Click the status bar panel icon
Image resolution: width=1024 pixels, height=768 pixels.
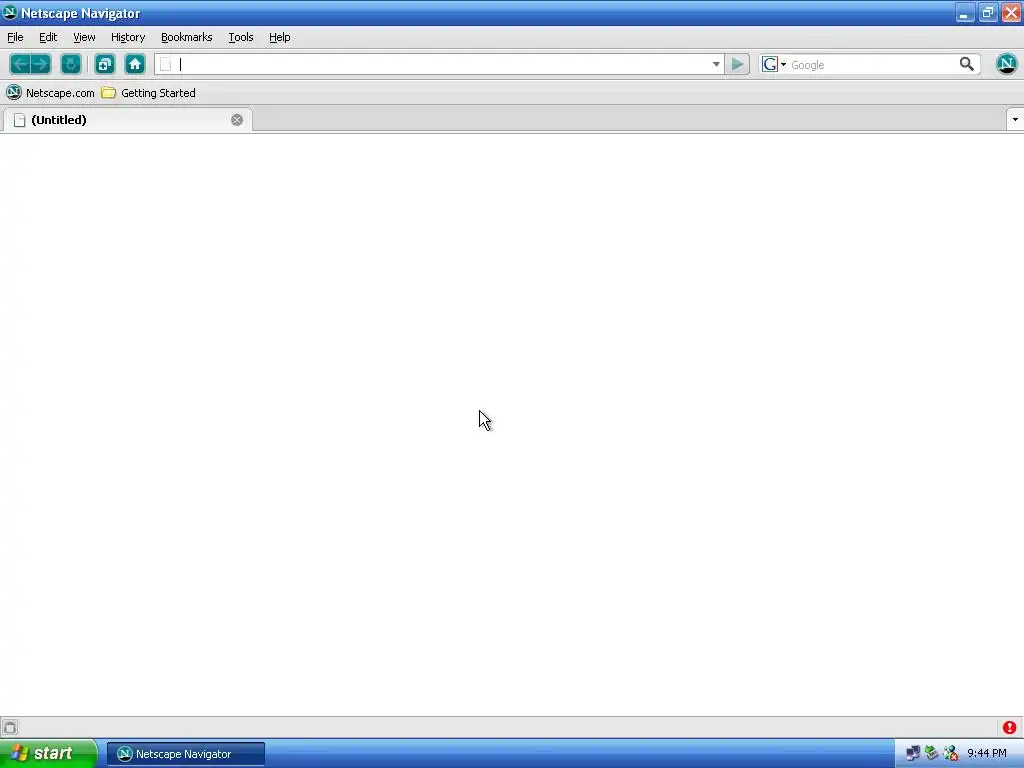pyautogui.click(x=10, y=728)
